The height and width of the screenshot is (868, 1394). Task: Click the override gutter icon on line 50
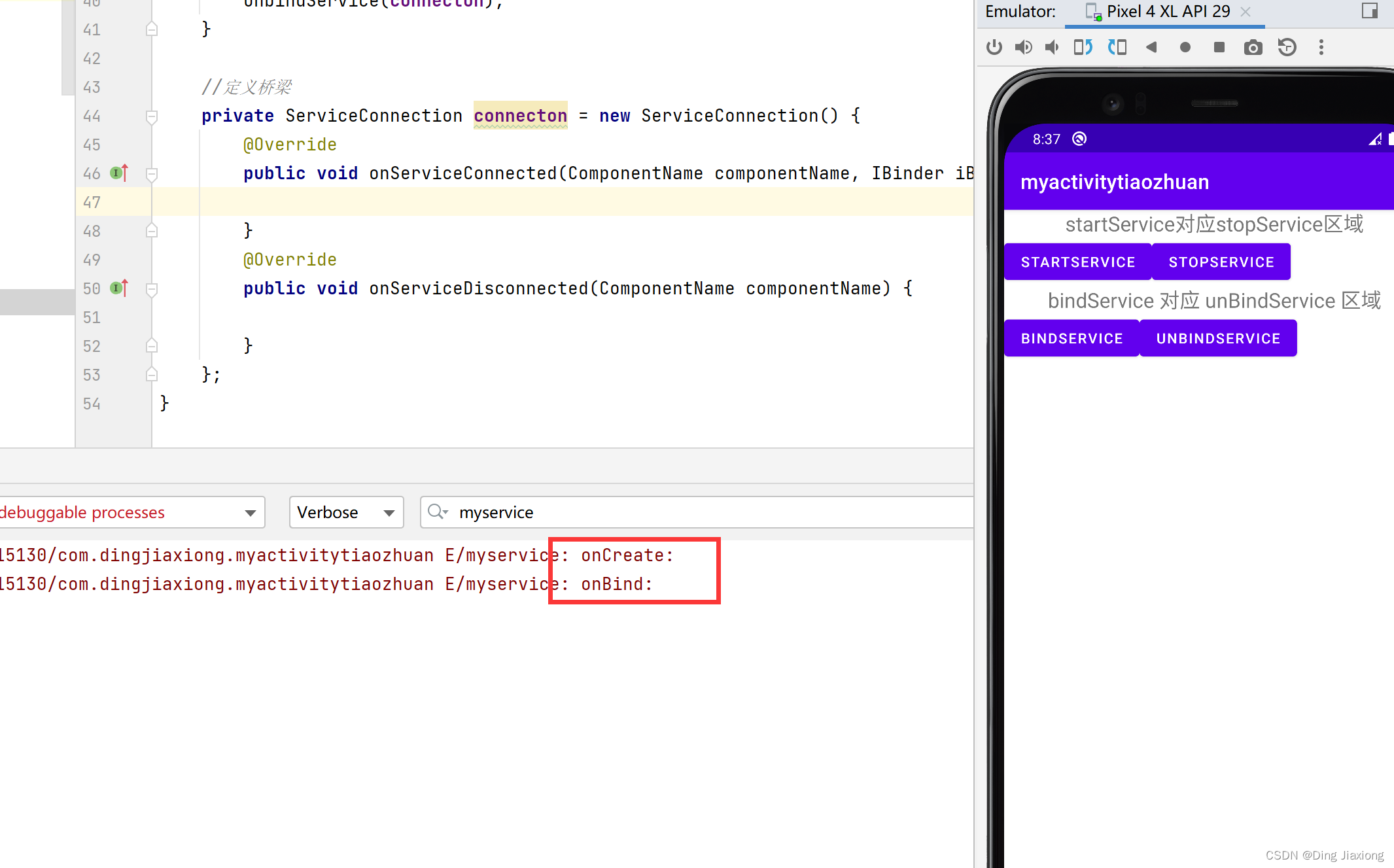(119, 288)
